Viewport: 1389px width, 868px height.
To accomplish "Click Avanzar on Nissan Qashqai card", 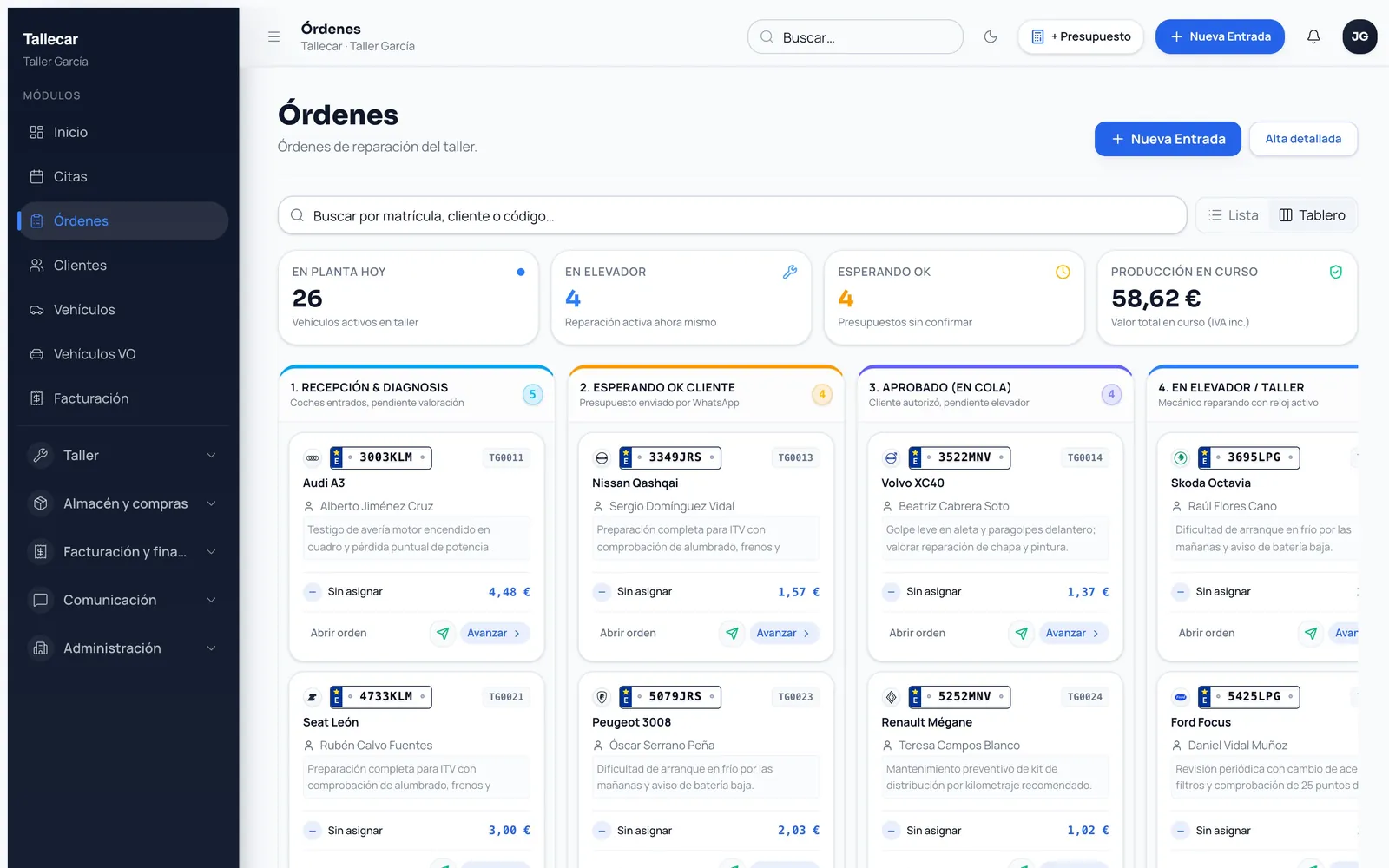I will (x=783, y=633).
